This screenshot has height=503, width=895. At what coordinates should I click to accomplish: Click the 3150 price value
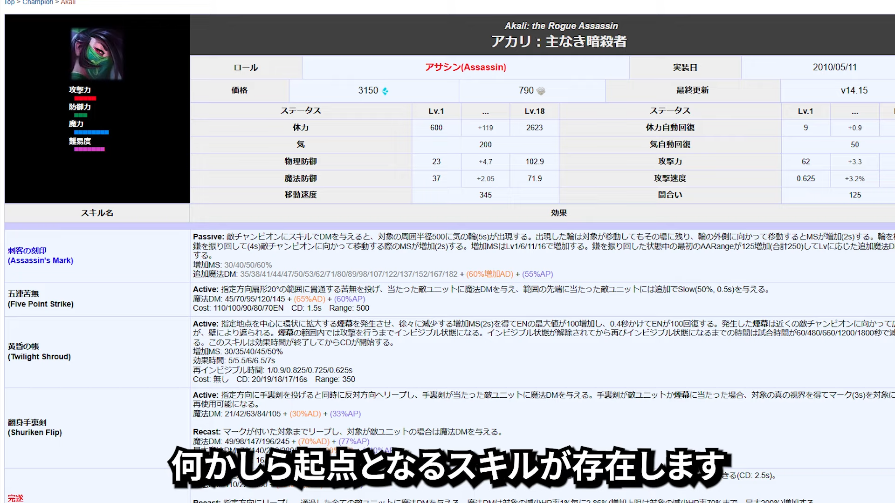(368, 90)
